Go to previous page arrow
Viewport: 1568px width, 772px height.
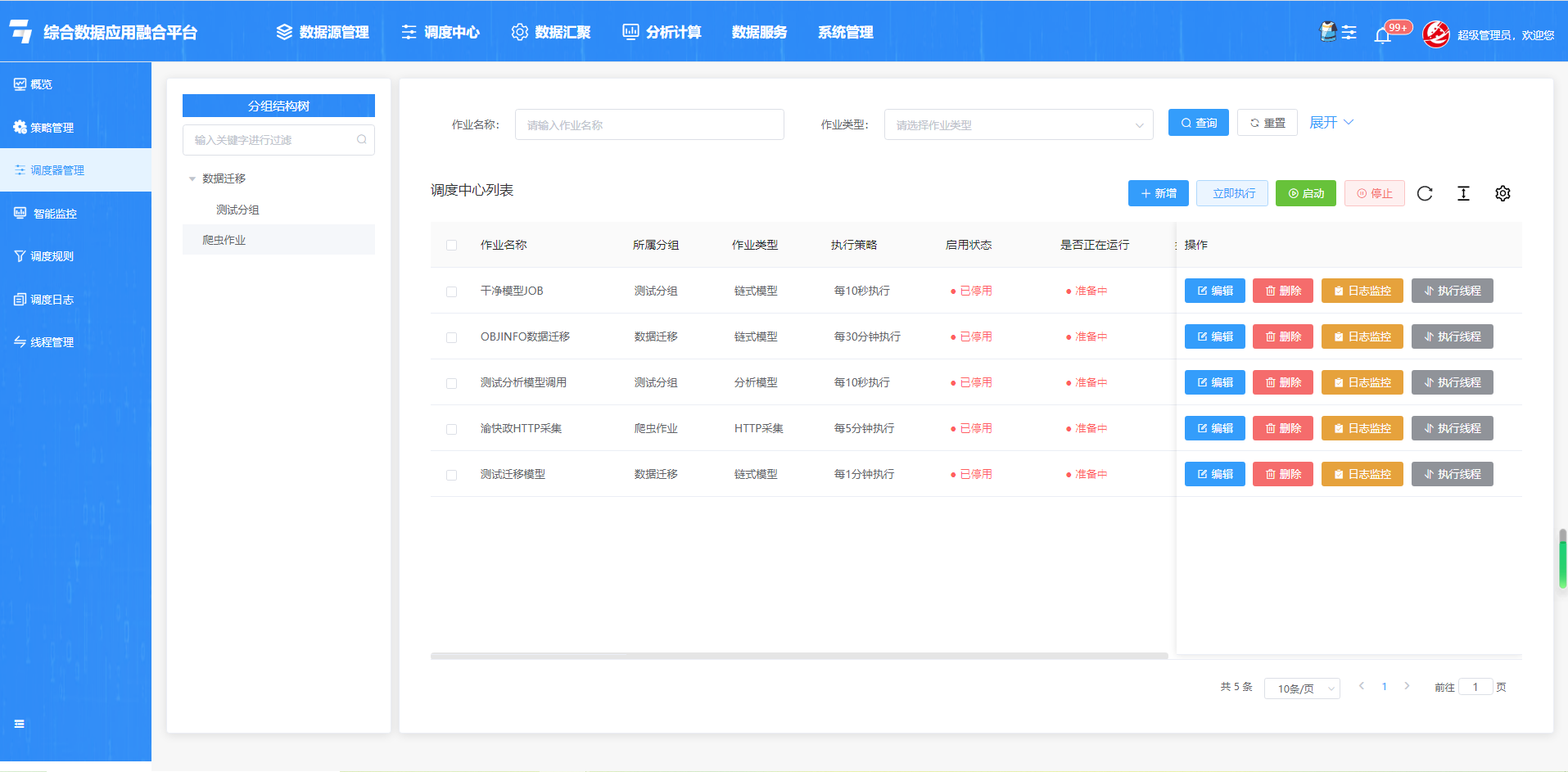click(x=1362, y=686)
